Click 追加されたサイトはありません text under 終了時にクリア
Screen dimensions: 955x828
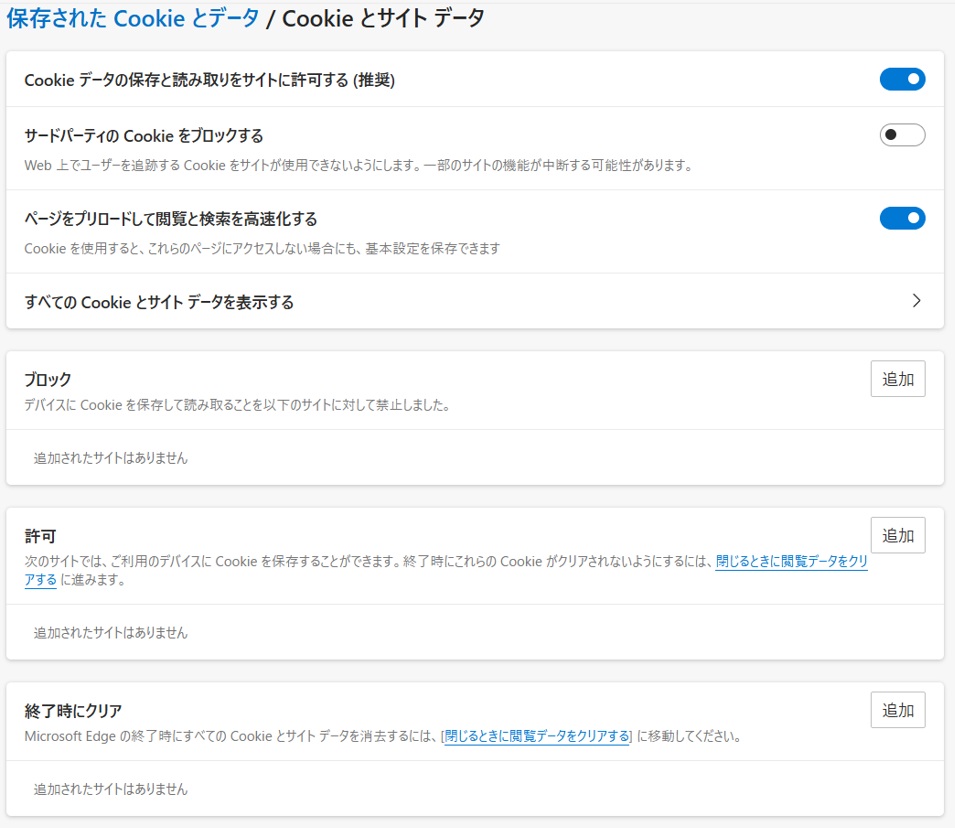(110, 789)
